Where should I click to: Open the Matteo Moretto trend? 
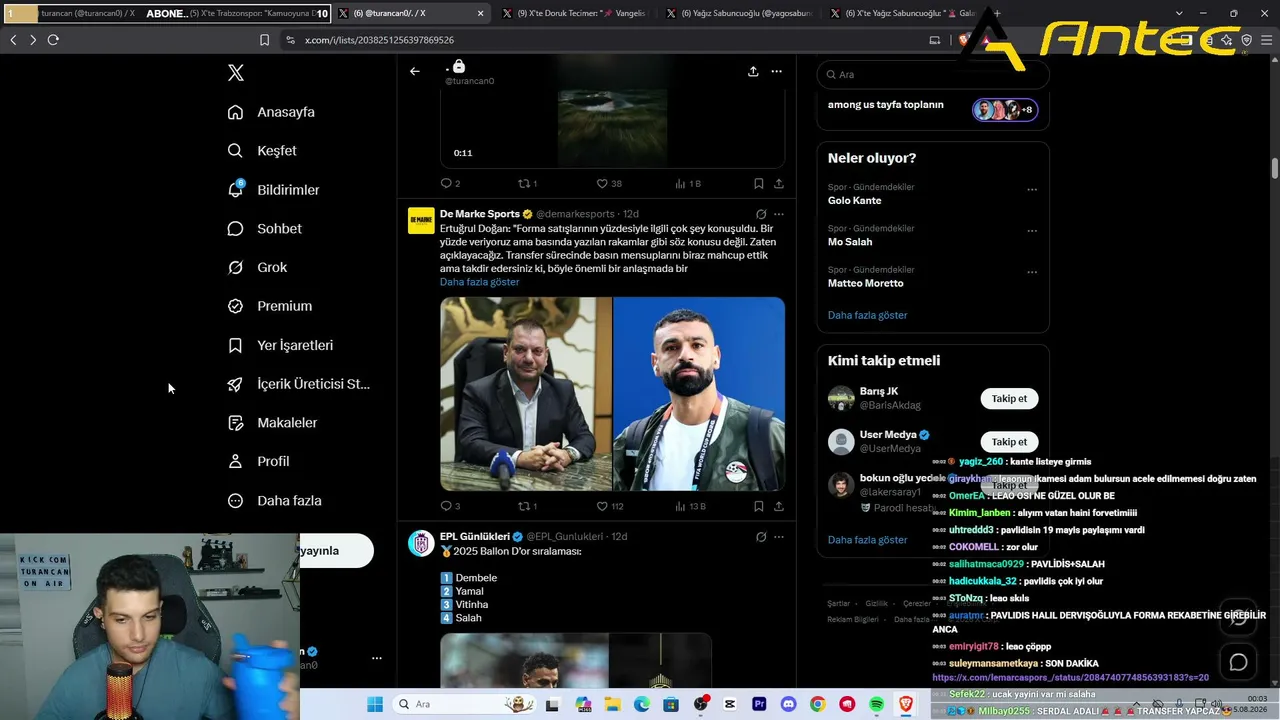pos(866,283)
